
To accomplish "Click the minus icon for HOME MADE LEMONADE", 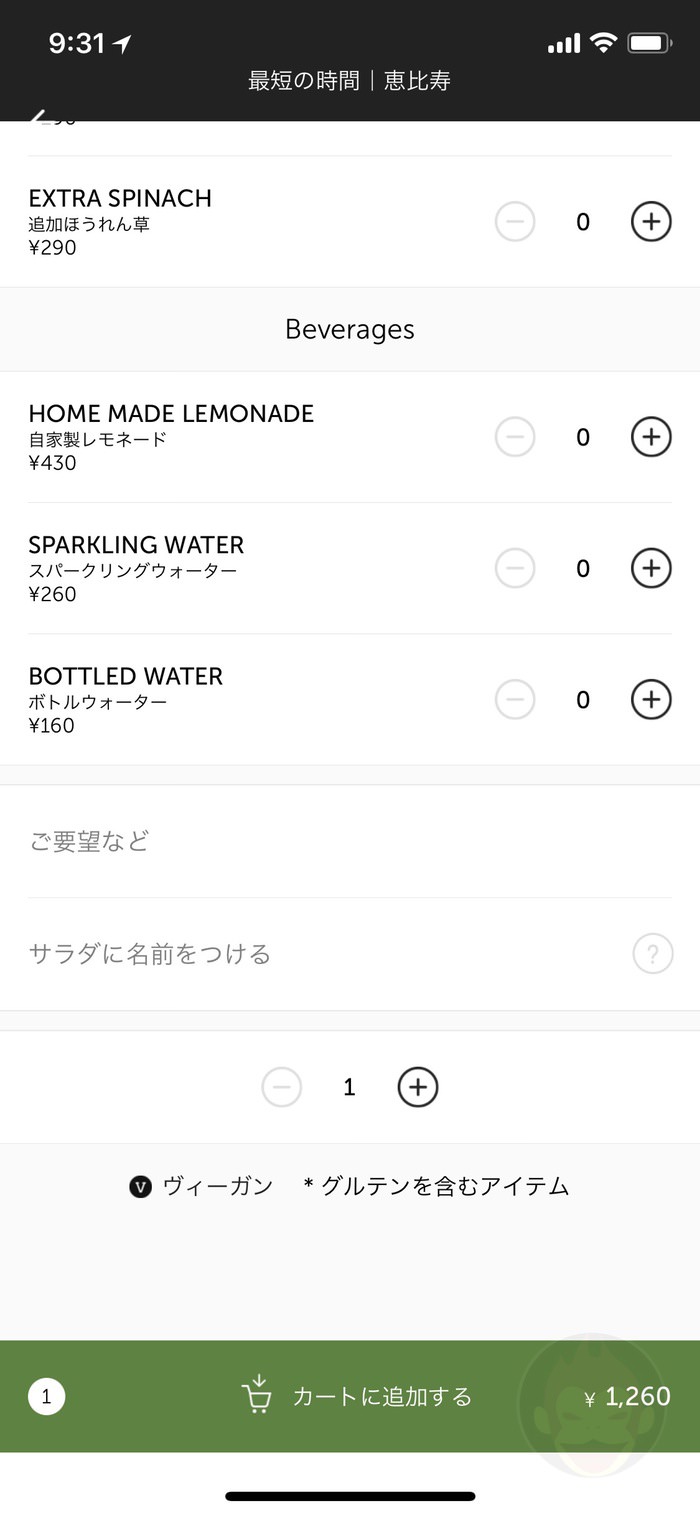I will pyautogui.click(x=514, y=437).
